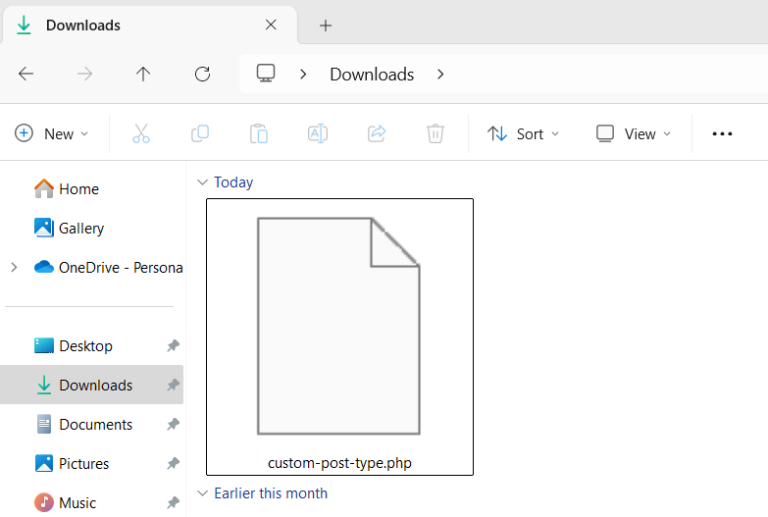Collapse the Today group
768x517 pixels.
point(202,182)
